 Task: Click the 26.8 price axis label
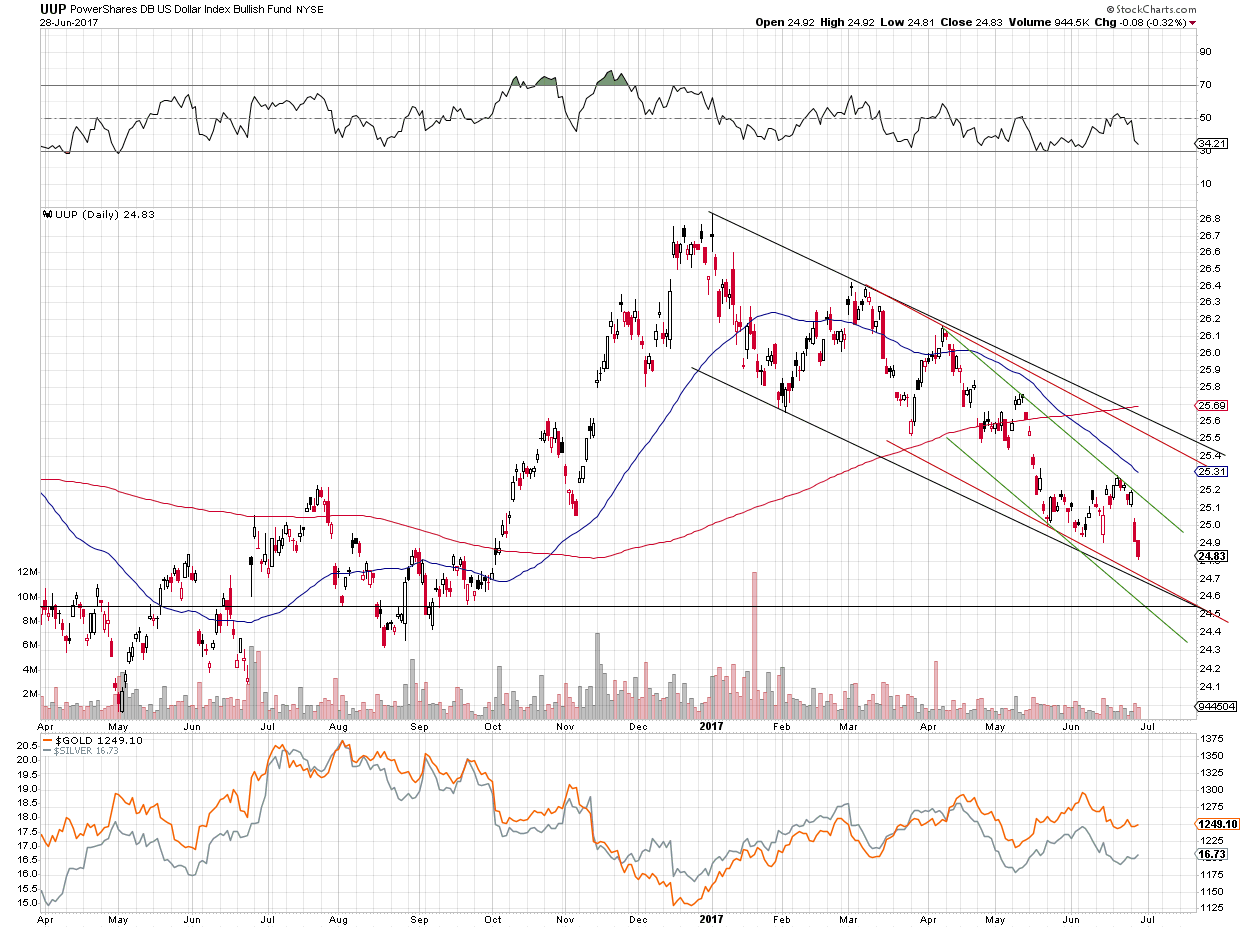(x=1208, y=218)
